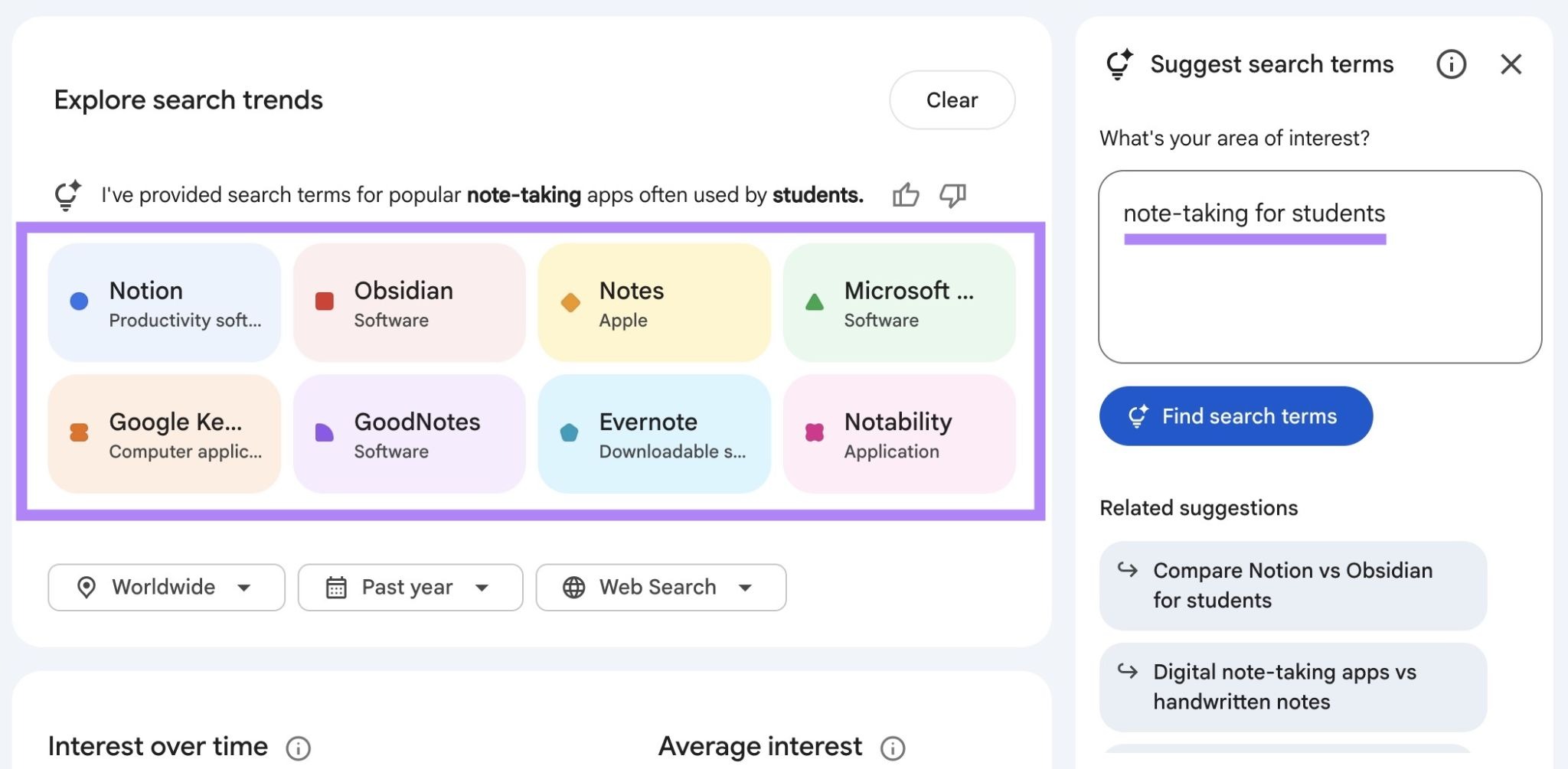The width and height of the screenshot is (1568, 769).
Task: Clear all search terms
Action: tap(952, 100)
